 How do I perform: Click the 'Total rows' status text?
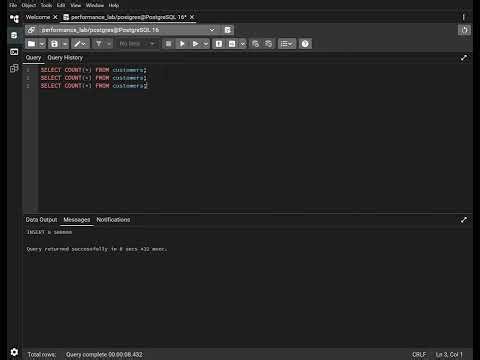(42, 355)
